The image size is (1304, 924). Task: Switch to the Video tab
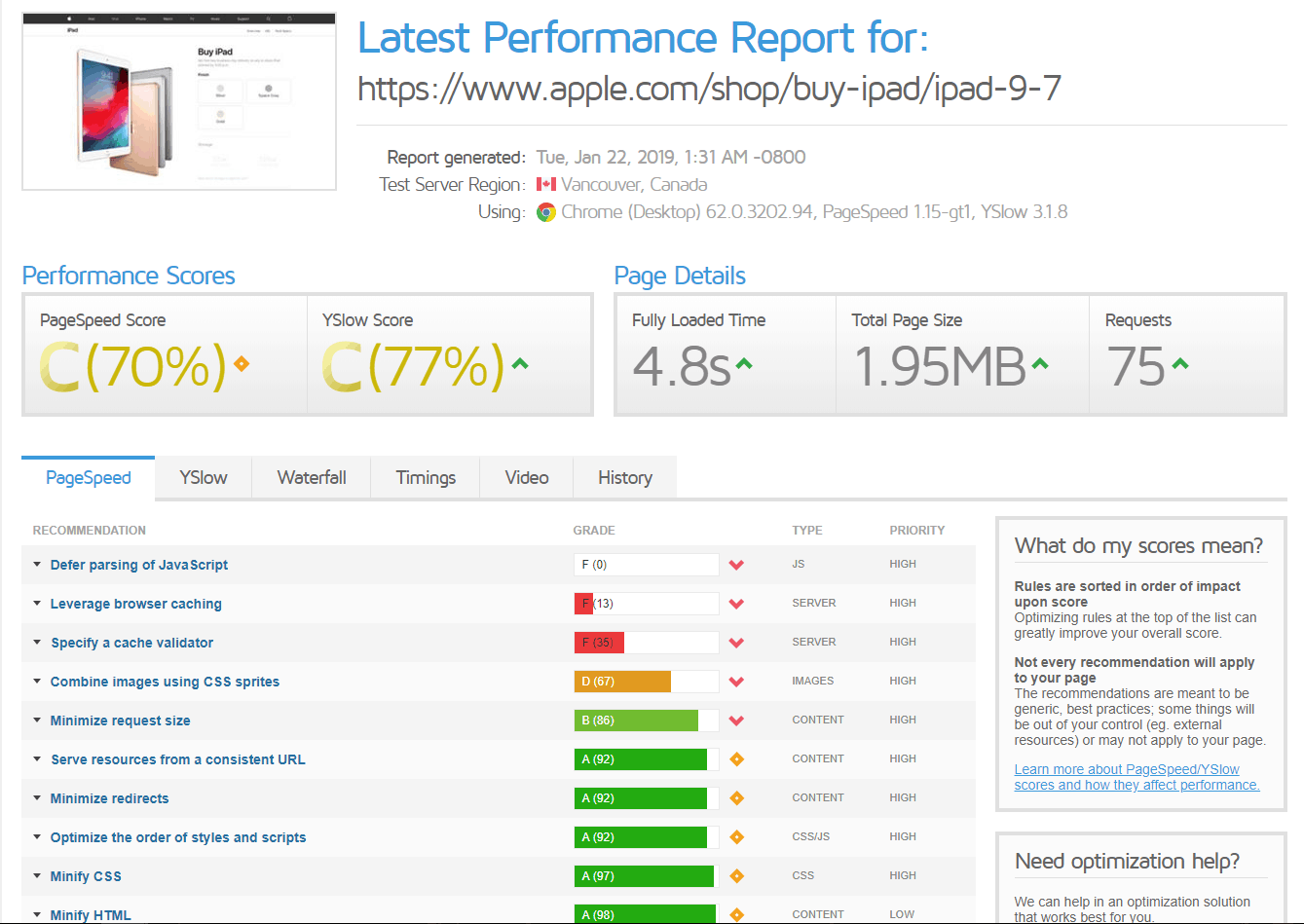526,477
